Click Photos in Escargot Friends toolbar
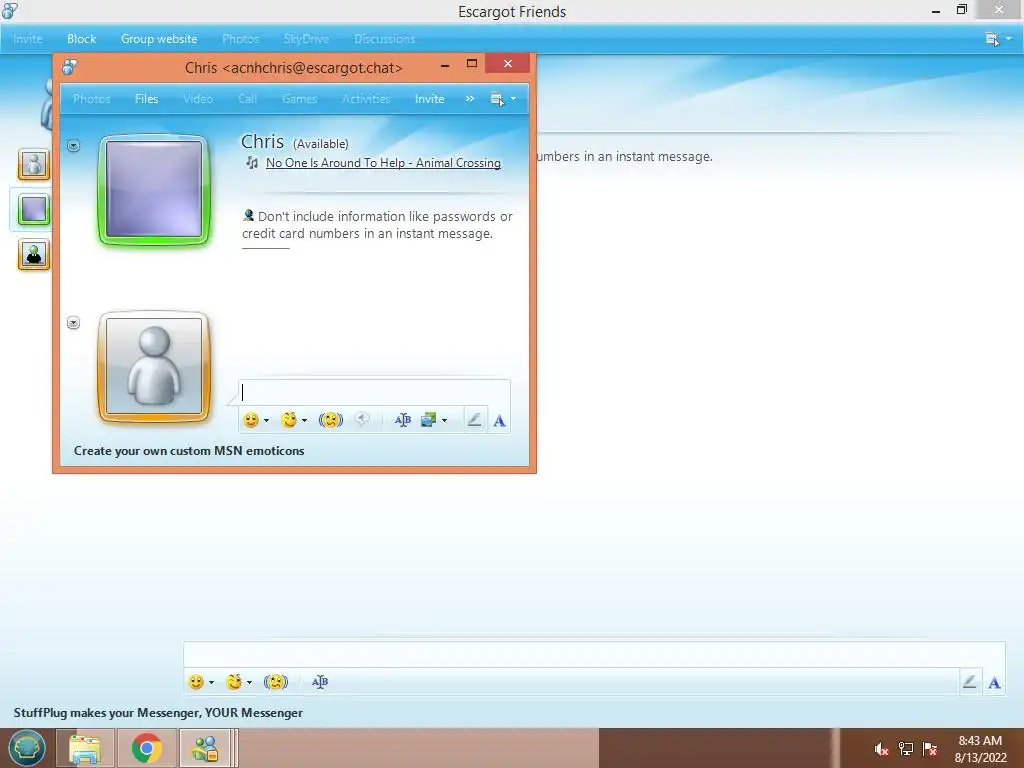 coord(240,39)
